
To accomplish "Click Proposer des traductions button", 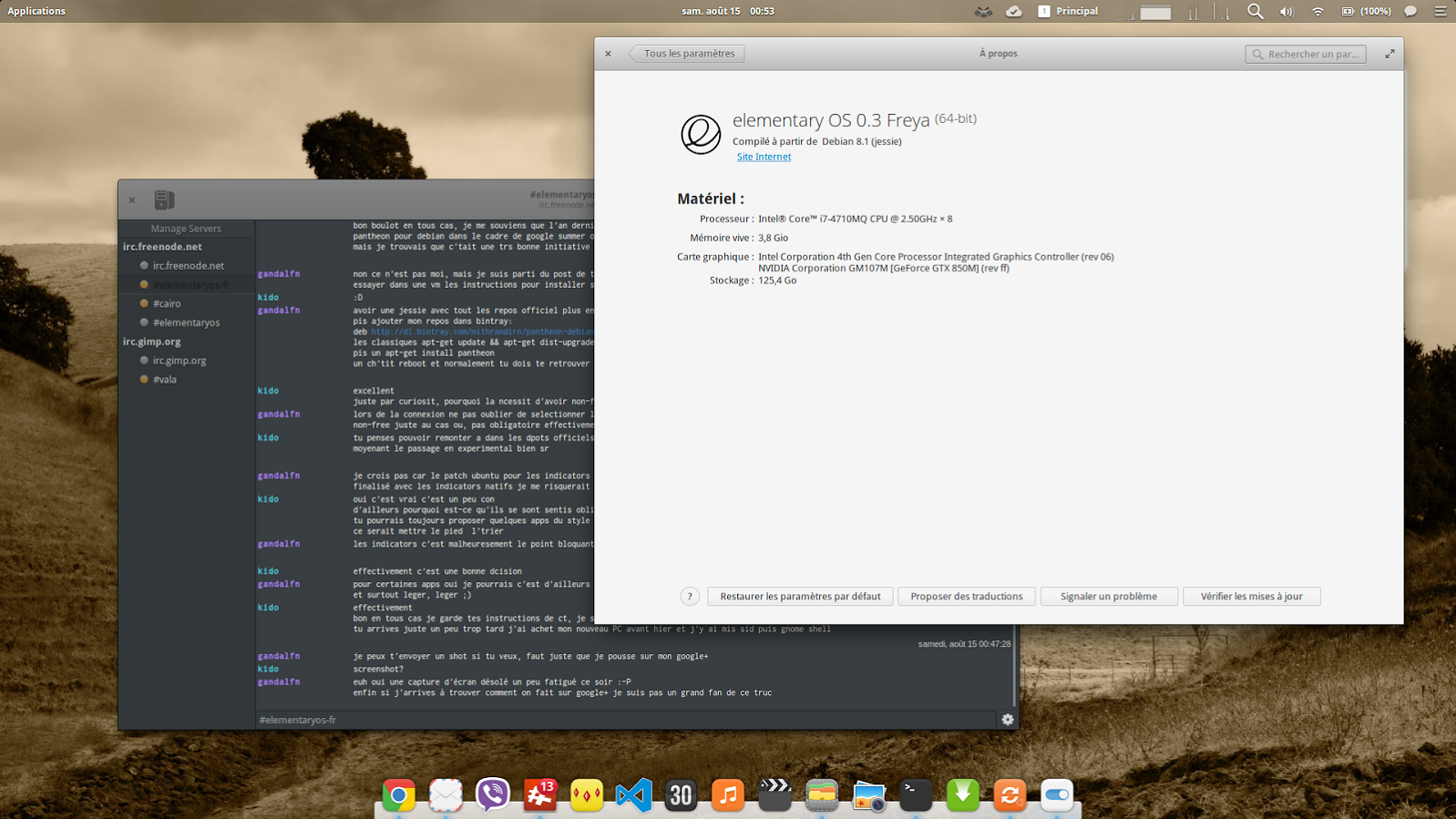I will pos(967,597).
